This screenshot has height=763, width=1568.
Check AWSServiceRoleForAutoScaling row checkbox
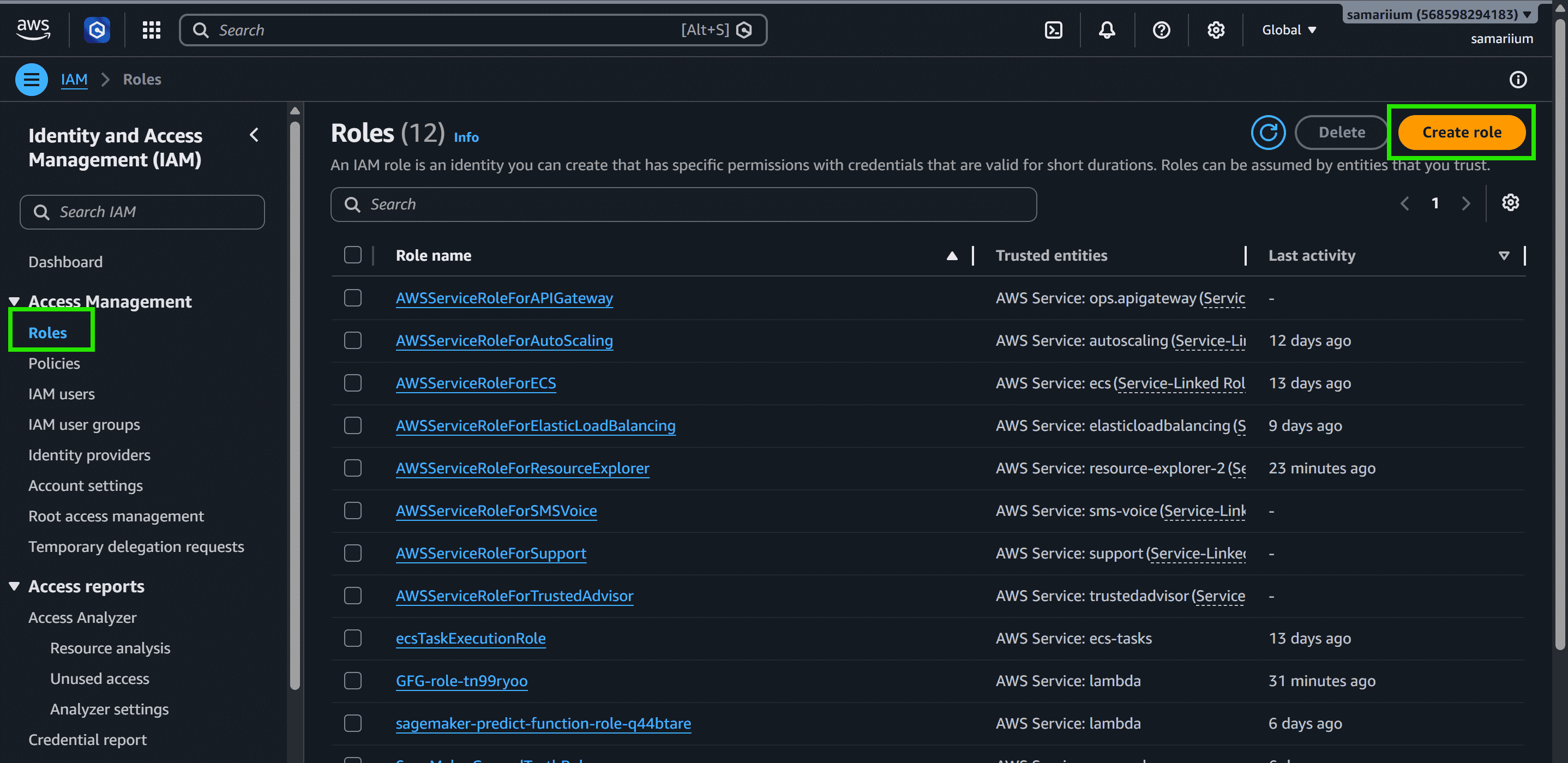(x=352, y=340)
